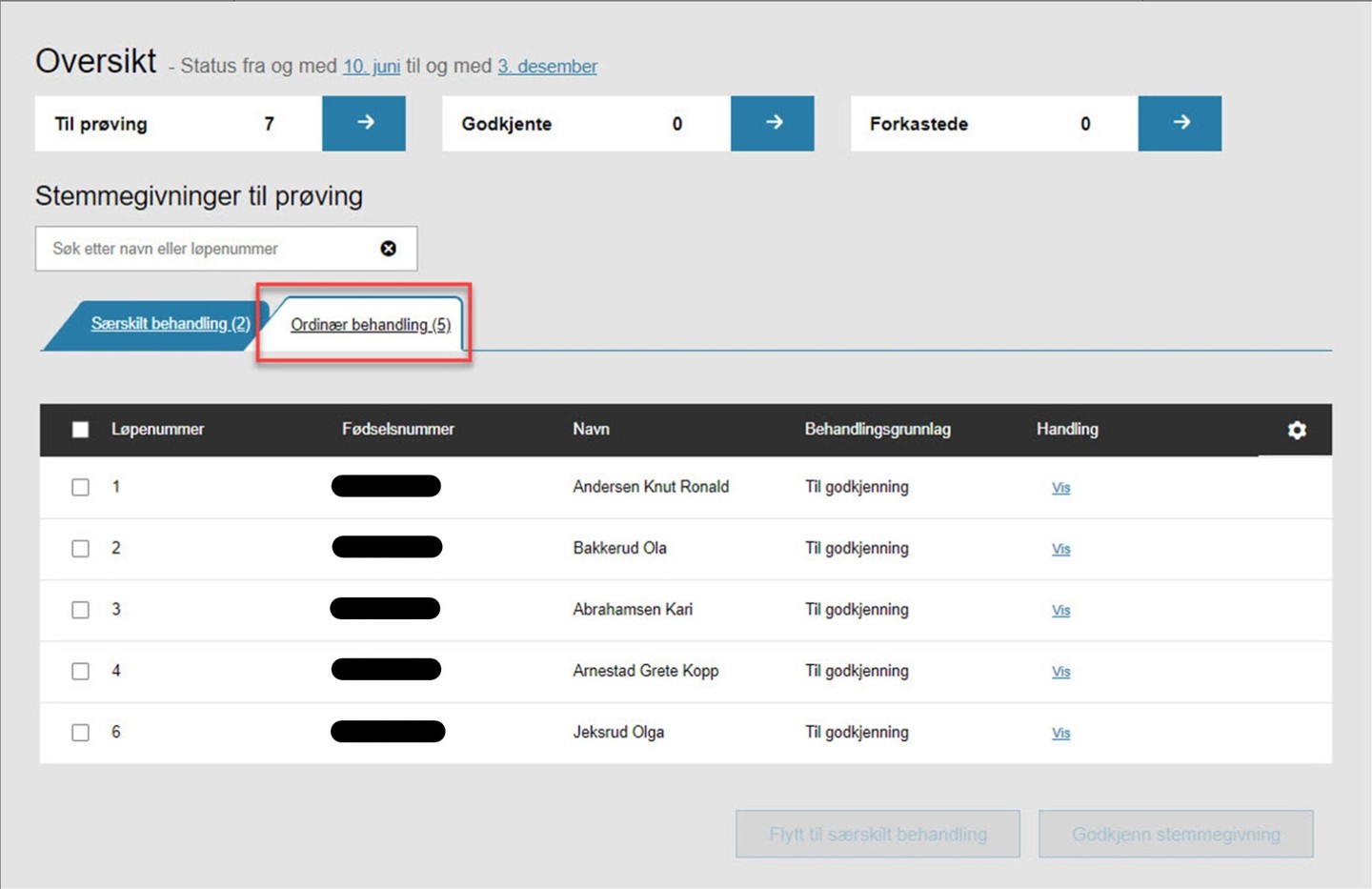Open the 10. juni start date link

pyautogui.click(x=372, y=66)
